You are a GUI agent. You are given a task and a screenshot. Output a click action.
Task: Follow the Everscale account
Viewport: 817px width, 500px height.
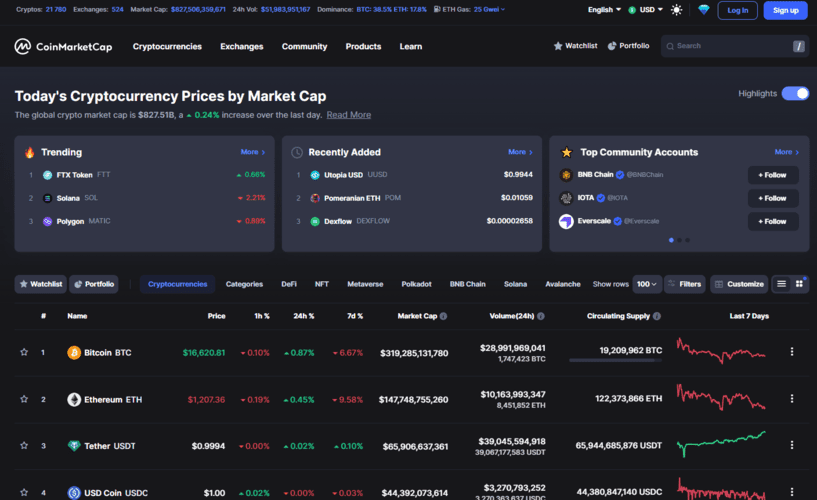click(x=773, y=221)
